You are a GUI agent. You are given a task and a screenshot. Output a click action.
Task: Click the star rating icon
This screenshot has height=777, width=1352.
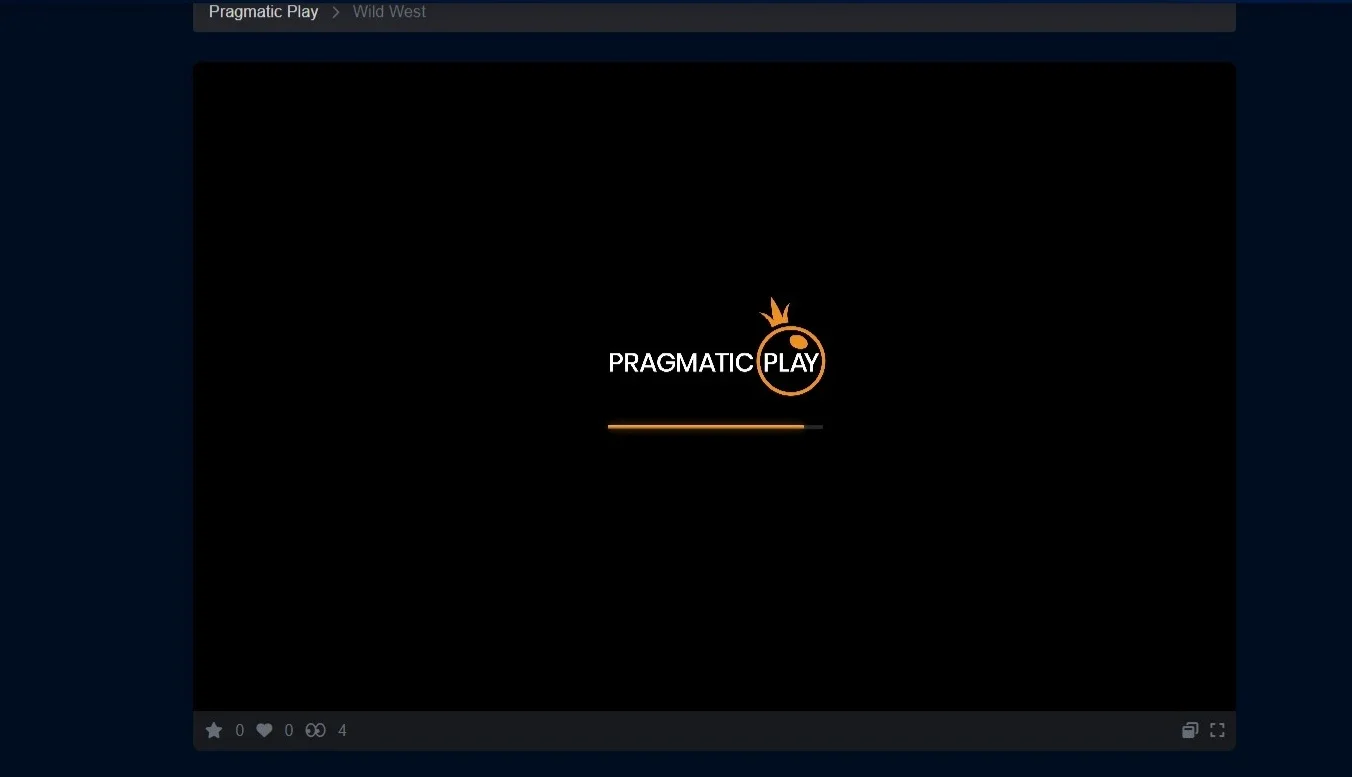click(x=214, y=731)
